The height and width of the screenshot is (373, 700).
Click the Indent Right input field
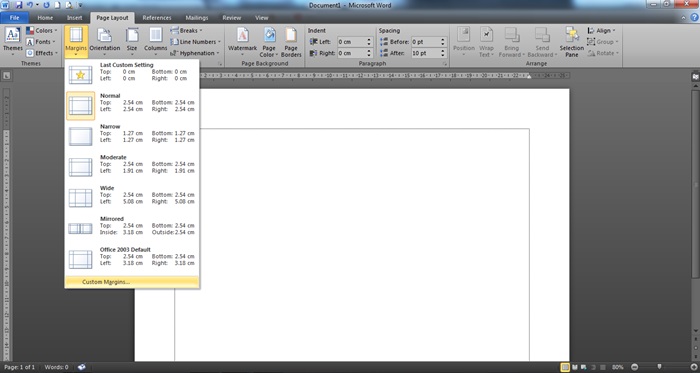pyautogui.click(x=352, y=53)
